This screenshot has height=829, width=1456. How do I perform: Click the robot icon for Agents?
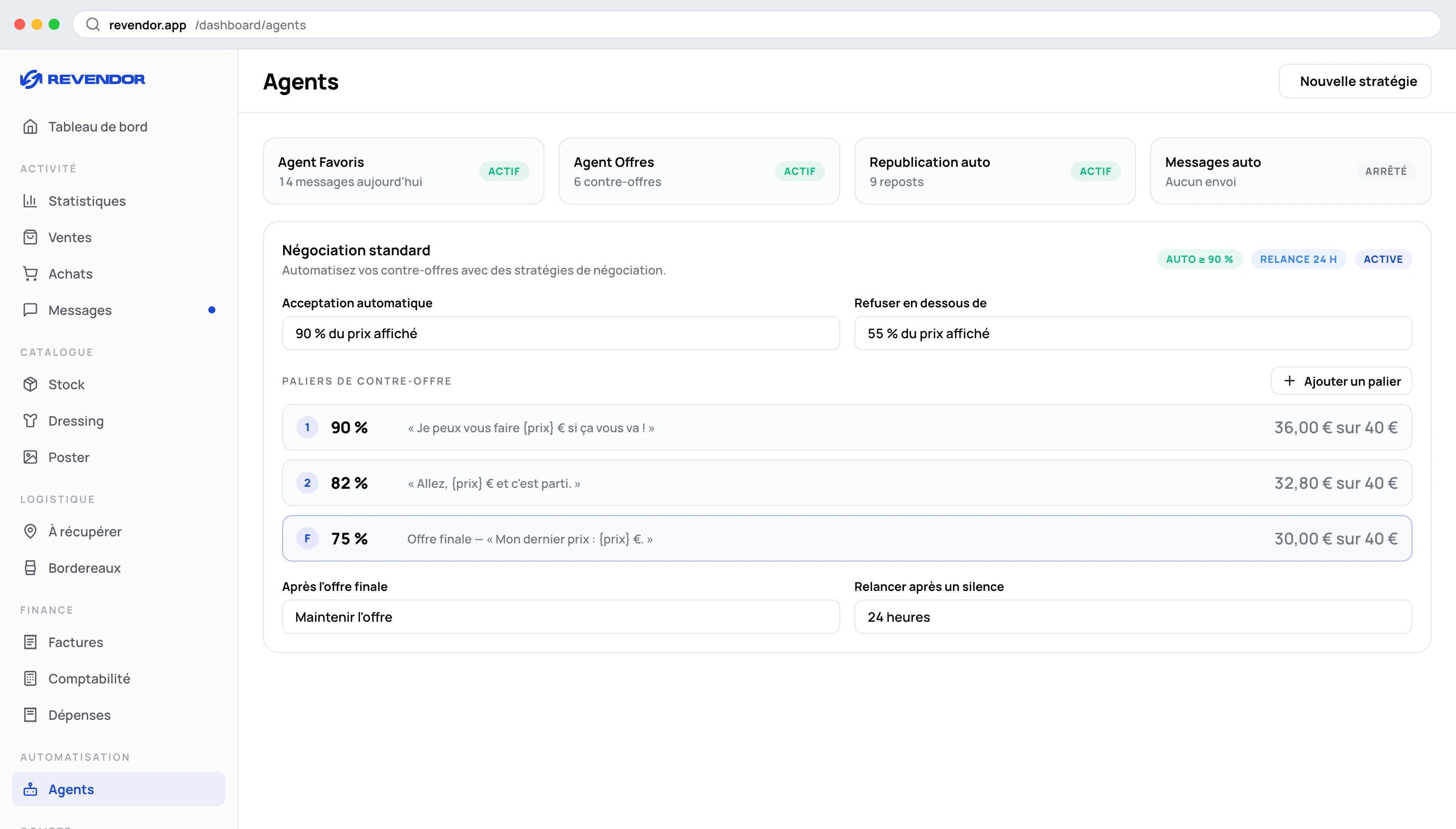[x=30, y=789]
